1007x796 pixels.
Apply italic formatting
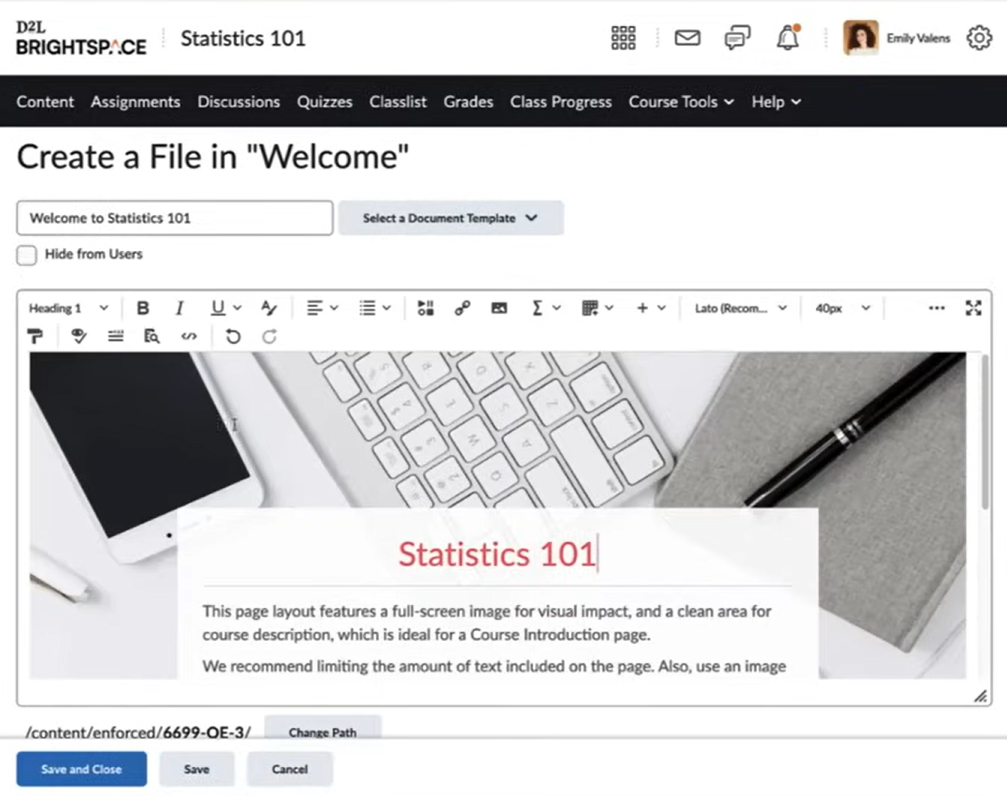tap(179, 308)
